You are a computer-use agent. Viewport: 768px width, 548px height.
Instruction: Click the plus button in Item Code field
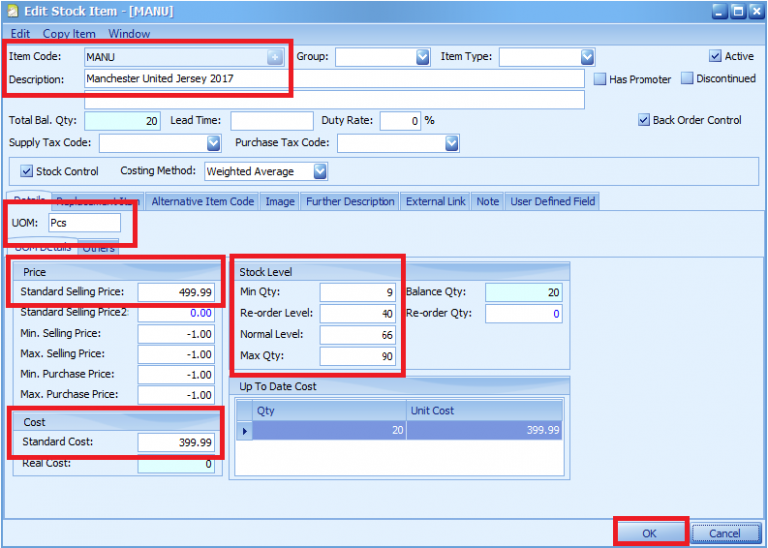(x=275, y=57)
